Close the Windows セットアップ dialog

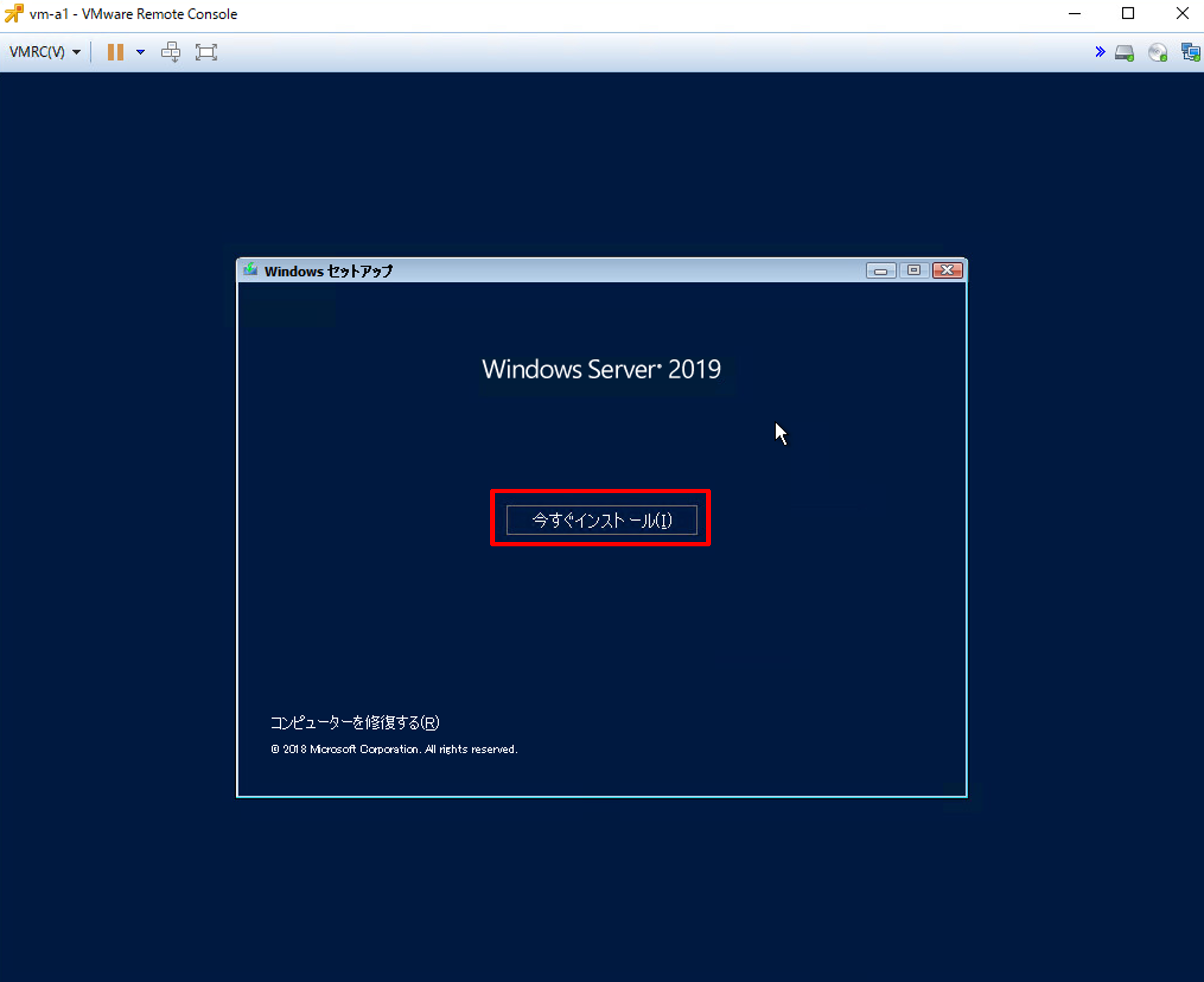947,270
